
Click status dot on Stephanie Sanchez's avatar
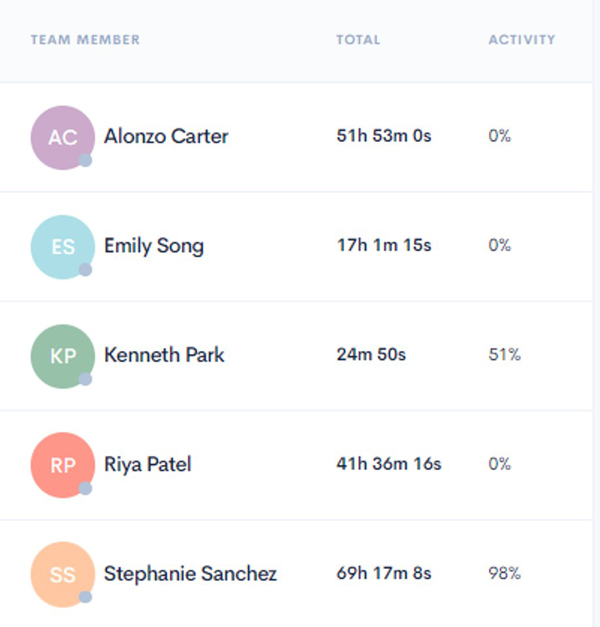coord(86,597)
